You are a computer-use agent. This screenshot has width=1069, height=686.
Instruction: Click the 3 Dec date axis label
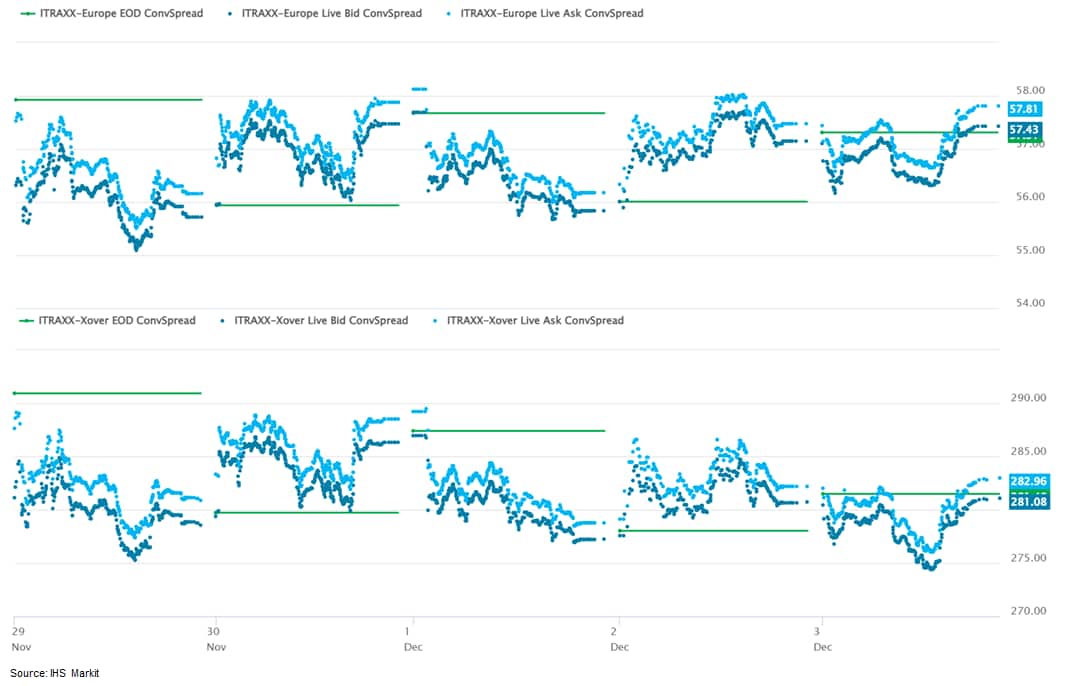coord(823,639)
